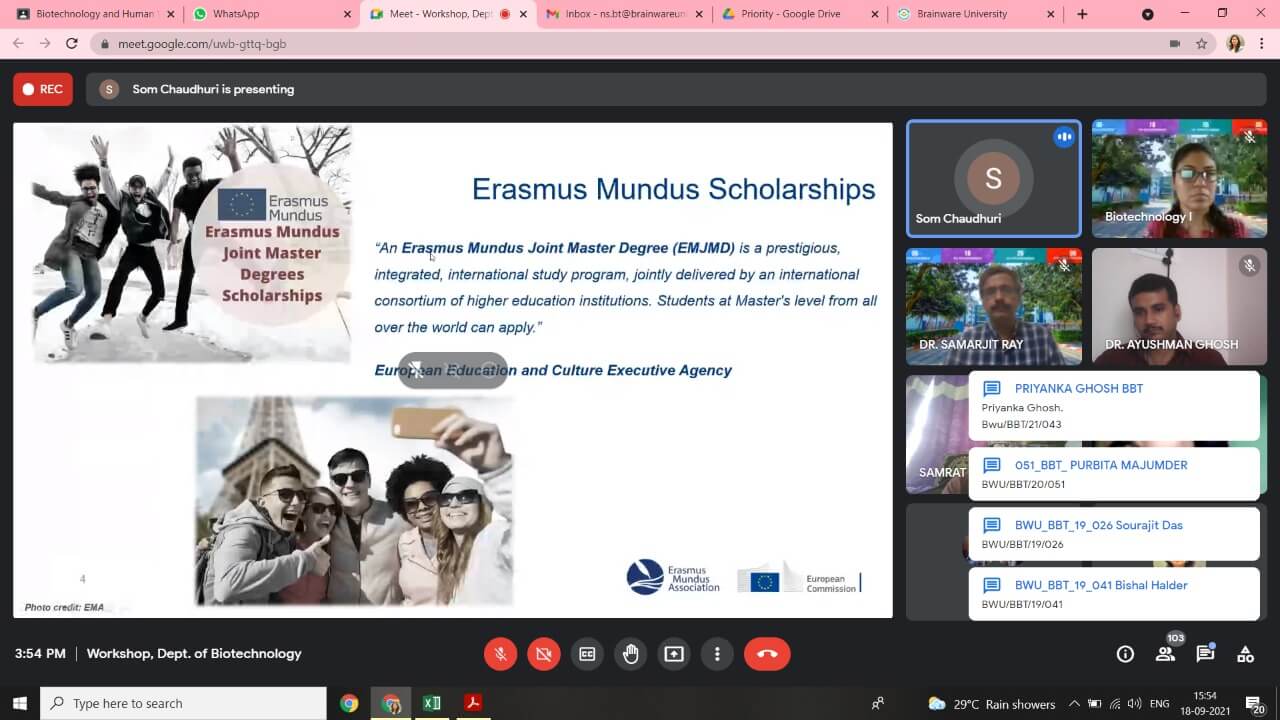Open chat message from PRIYANKA GHOSH BBT

1113,405
